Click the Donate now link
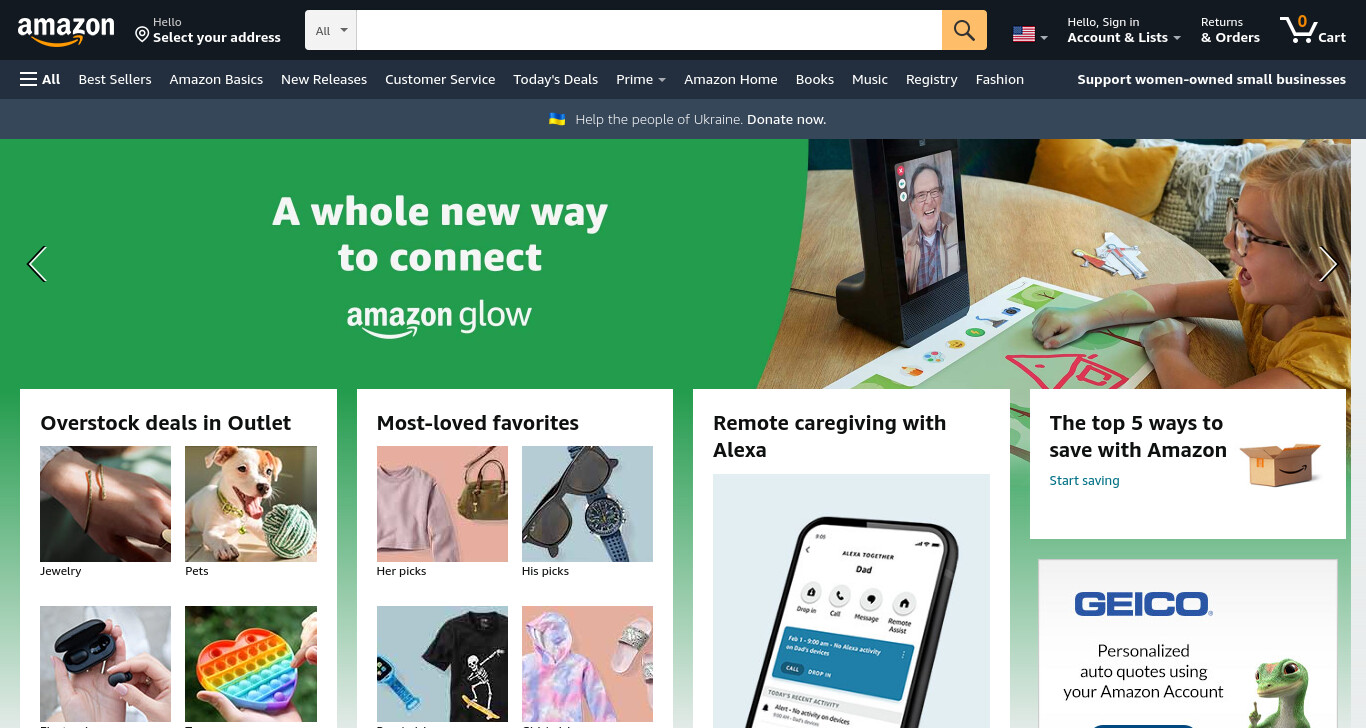The width and height of the screenshot is (1366, 728). pos(786,119)
